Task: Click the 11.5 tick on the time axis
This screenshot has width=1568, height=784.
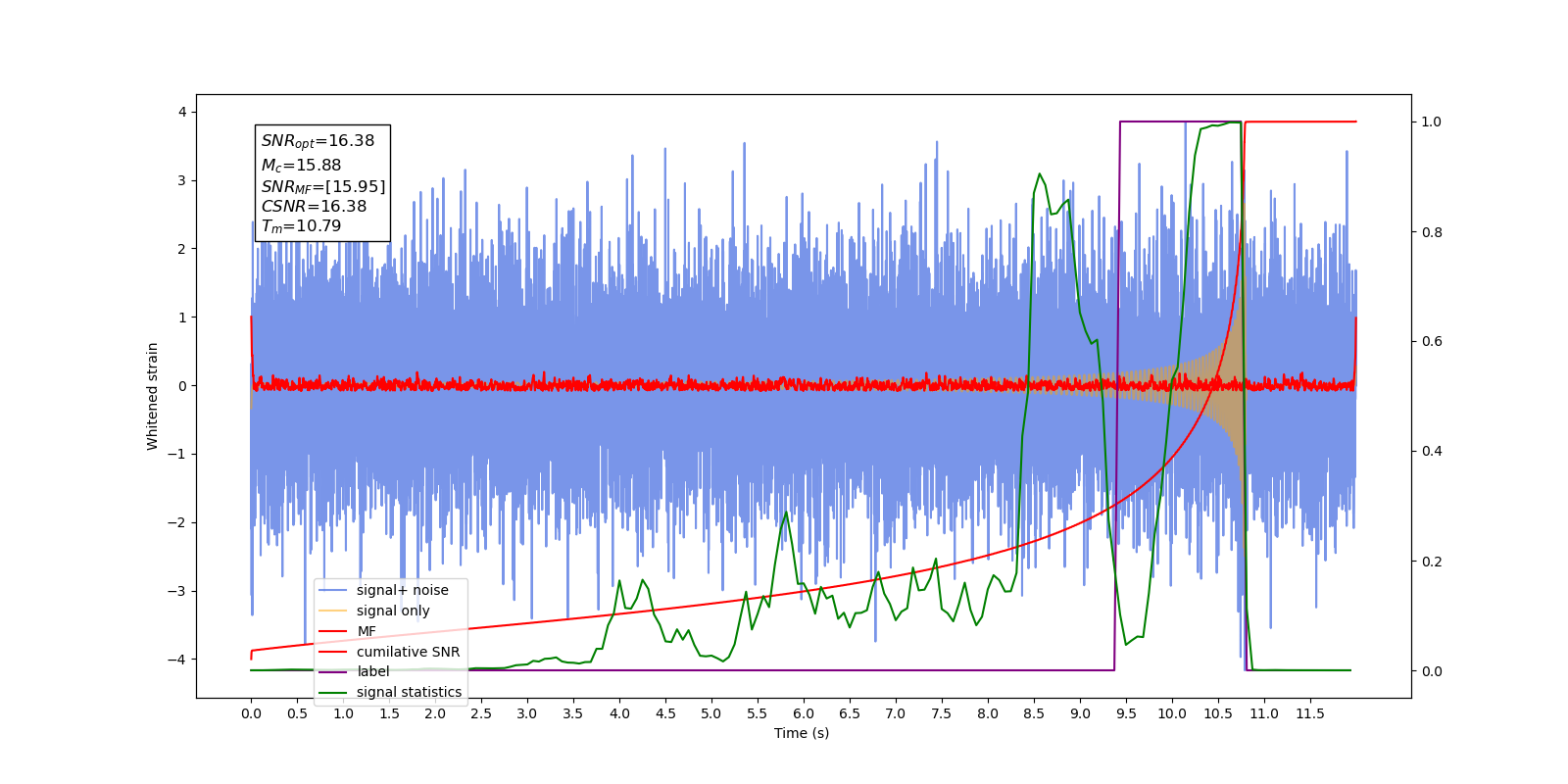Action: click(x=1310, y=713)
